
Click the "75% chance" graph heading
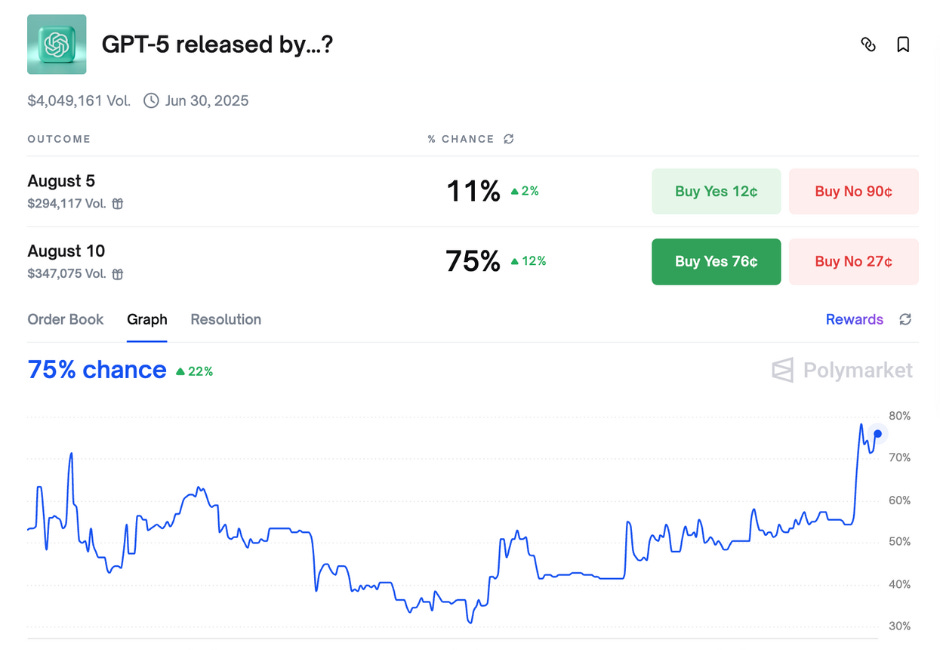(x=97, y=370)
